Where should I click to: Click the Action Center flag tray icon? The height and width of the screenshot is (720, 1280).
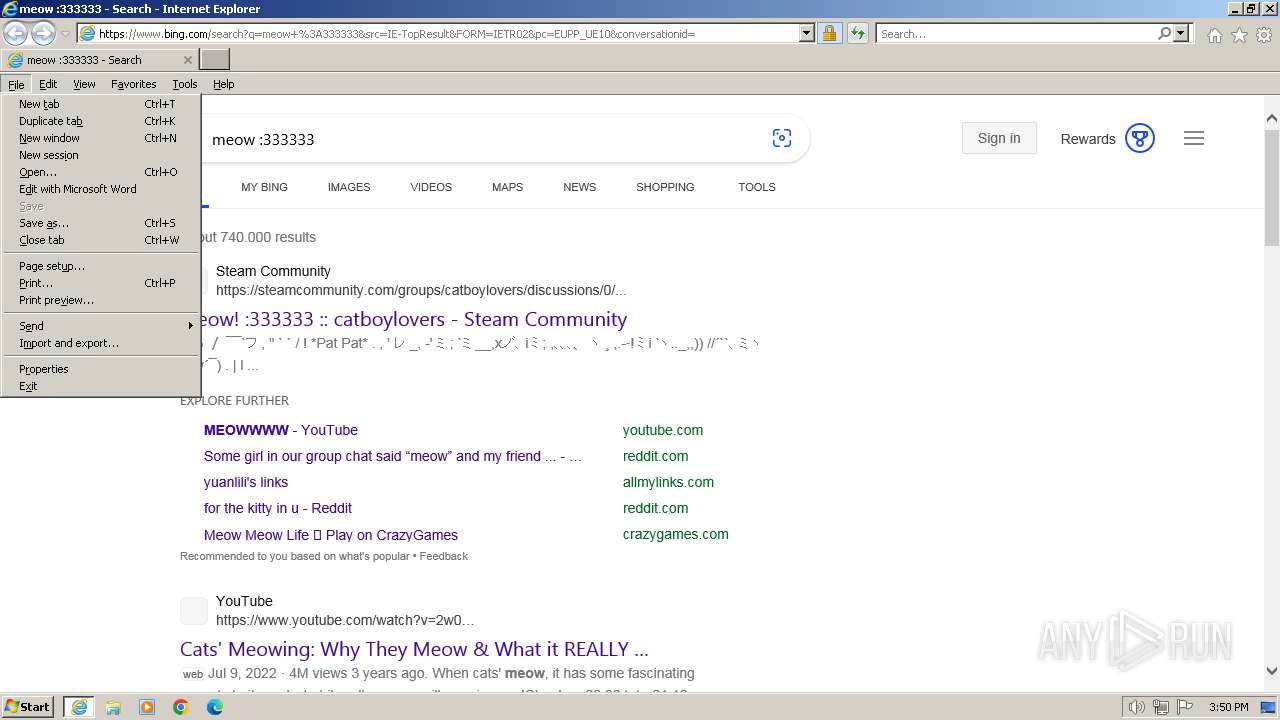tap(1185, 707)
